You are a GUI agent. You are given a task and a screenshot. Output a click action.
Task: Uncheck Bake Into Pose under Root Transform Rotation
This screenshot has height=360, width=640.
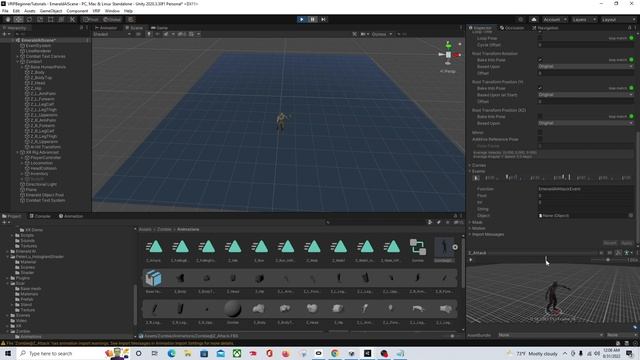point(540,60)
